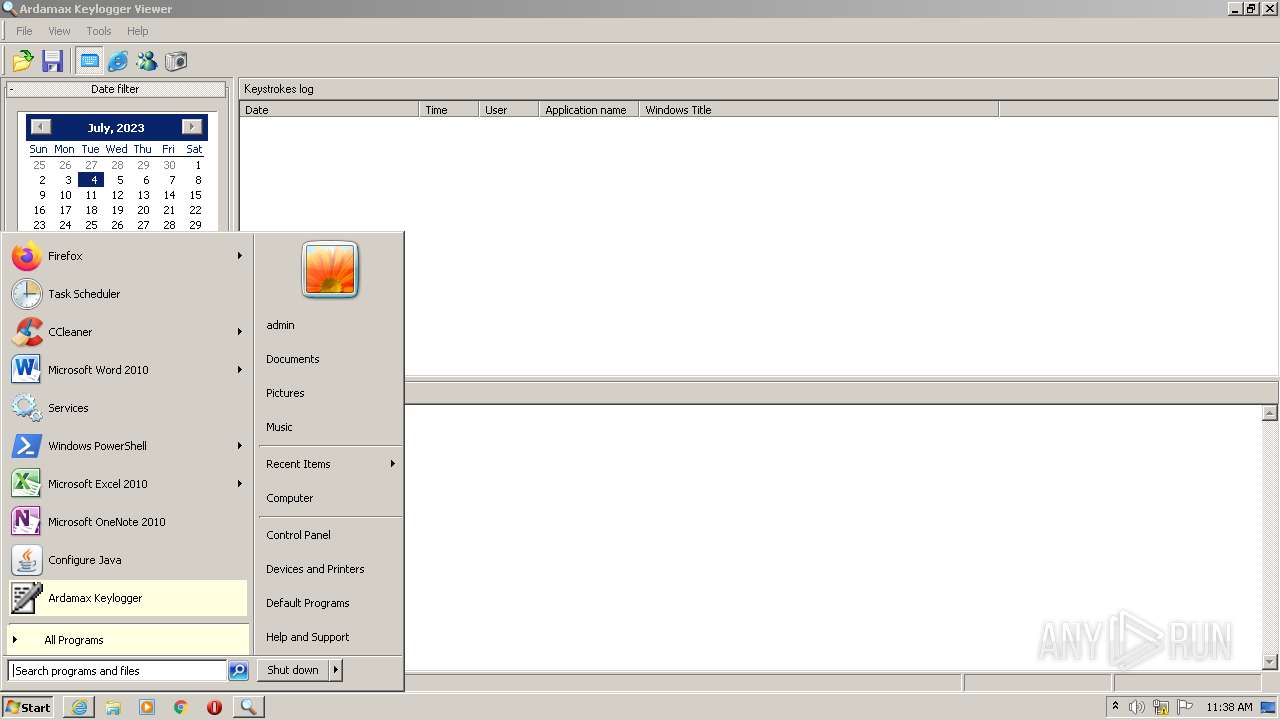The width and height of the screenshot is (1280, 720).
Task: Open Google Chrome from taskbar
Action: click(181, 707)
